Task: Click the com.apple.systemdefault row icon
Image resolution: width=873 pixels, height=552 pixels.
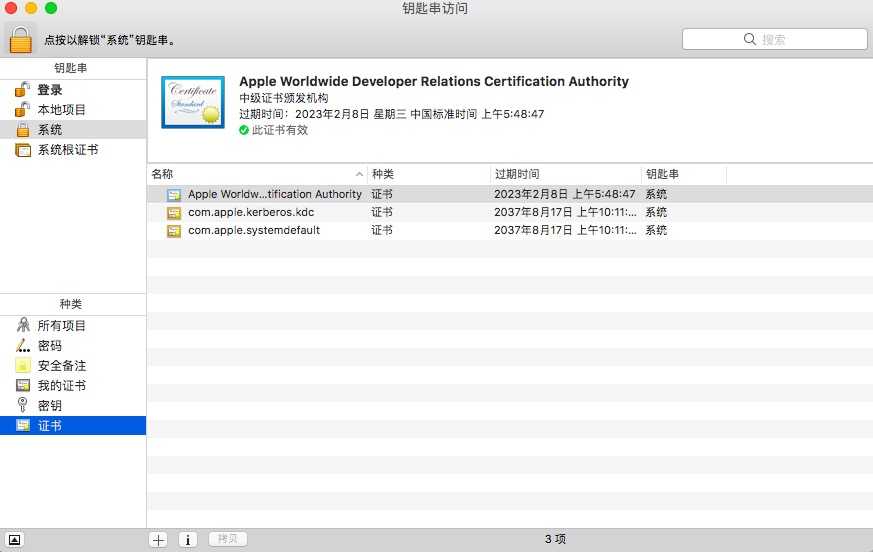Action: pyautogui.click(x=174, y=231)
